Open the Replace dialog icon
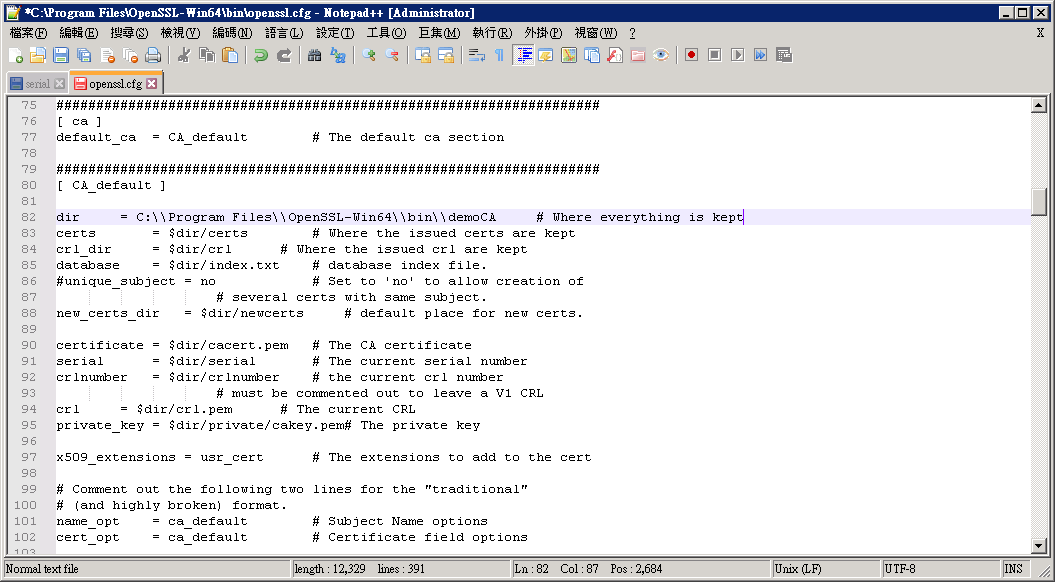Screen dimensions: 1055x582 [x=338, y=56]
